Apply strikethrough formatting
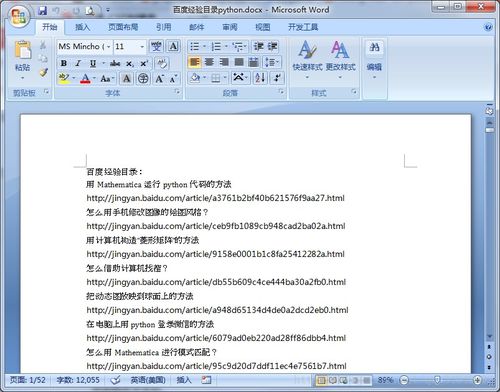This screenshot has width=500, height=392. click(115, 63)
